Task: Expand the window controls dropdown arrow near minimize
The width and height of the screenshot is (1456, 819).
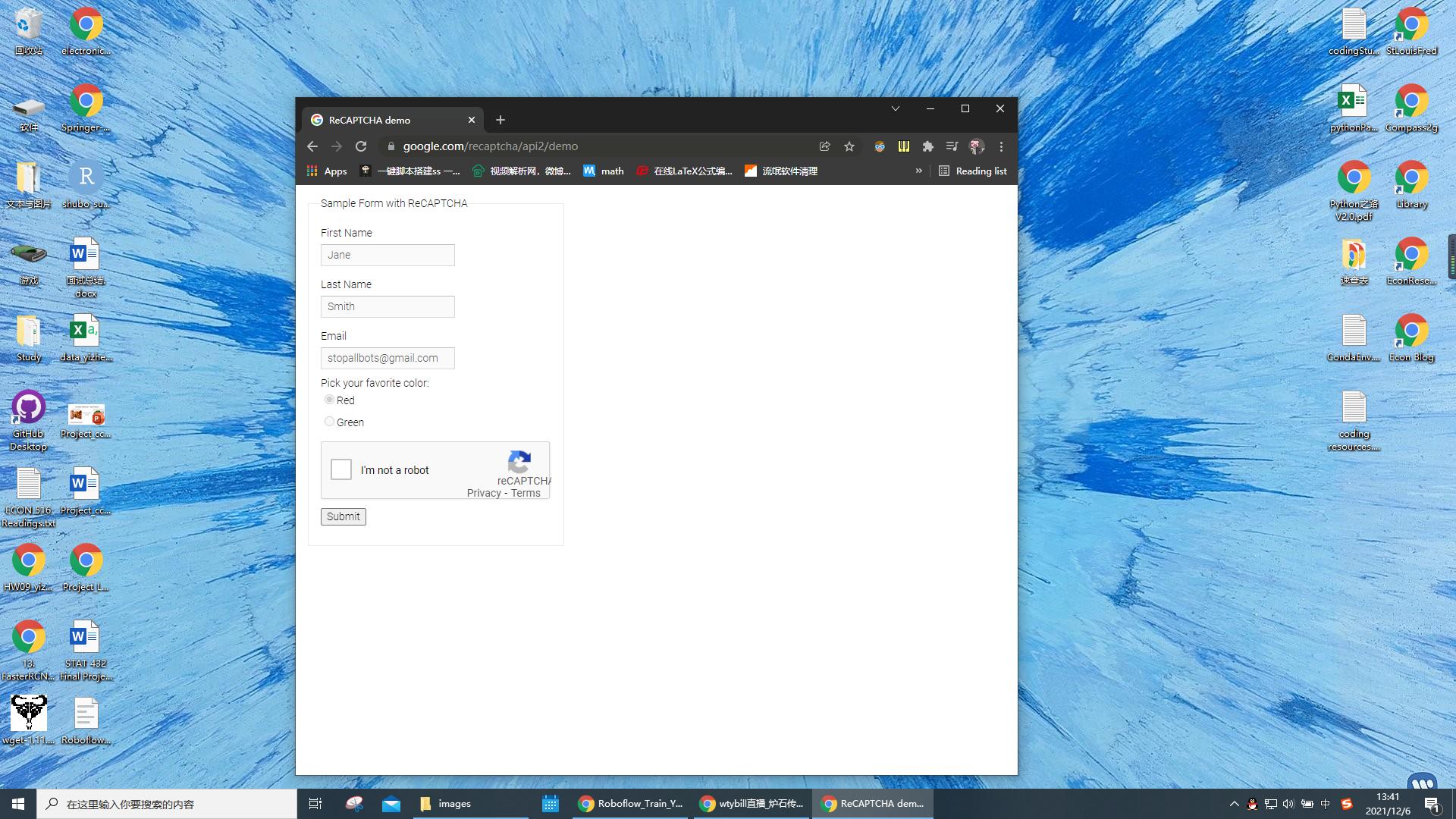Action: [896, 108]
